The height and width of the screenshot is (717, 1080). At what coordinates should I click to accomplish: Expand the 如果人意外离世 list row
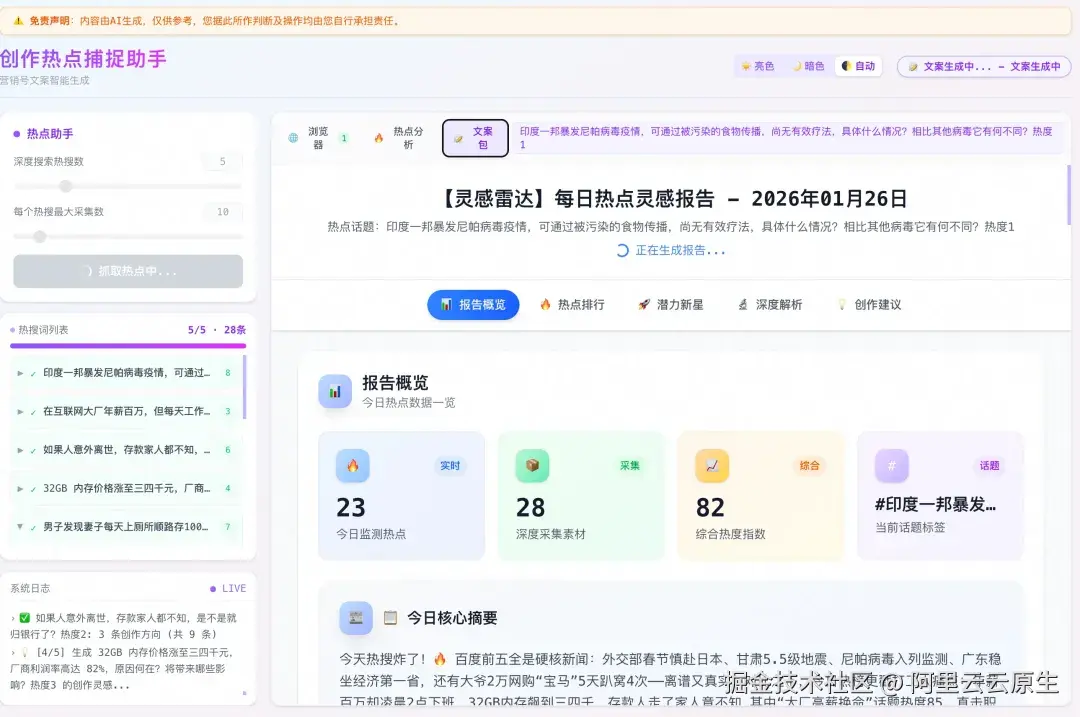click(20, 450)
